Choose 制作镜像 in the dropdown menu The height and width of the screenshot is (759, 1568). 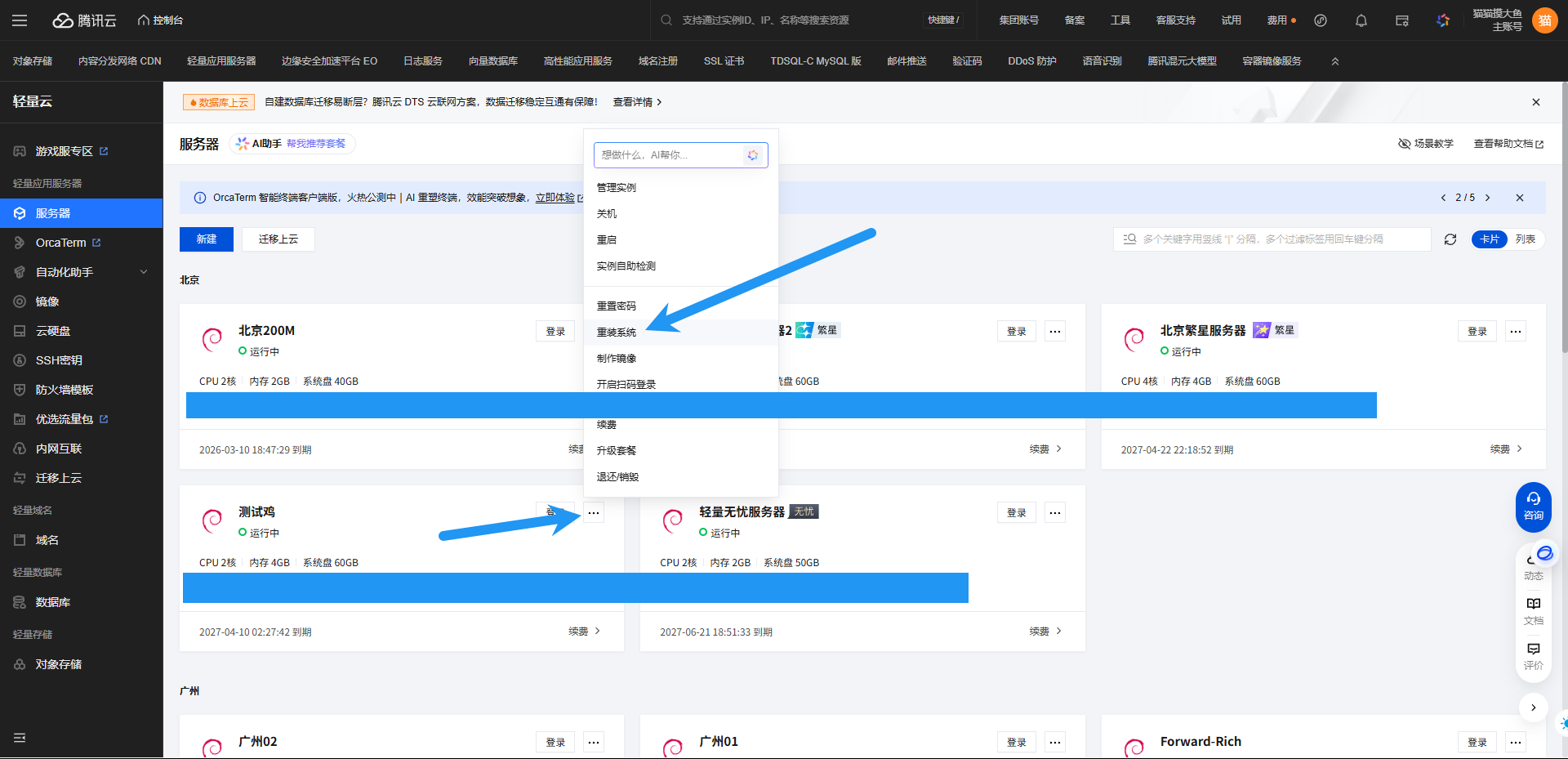(617, 359)
